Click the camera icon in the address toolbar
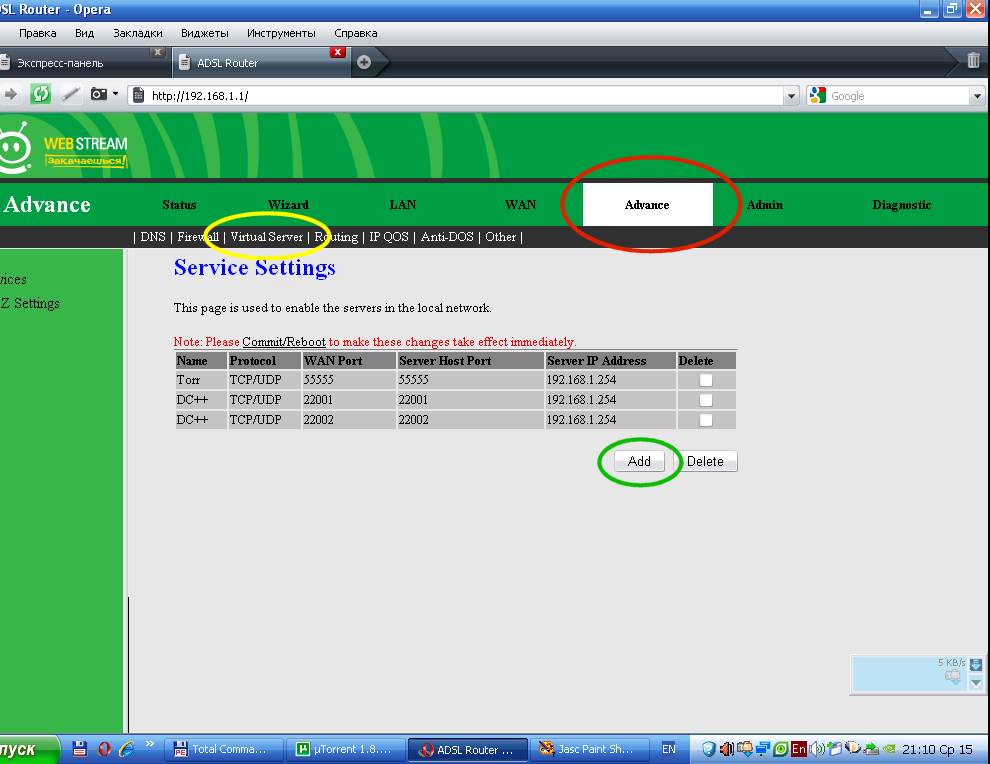 pos(98,94)
